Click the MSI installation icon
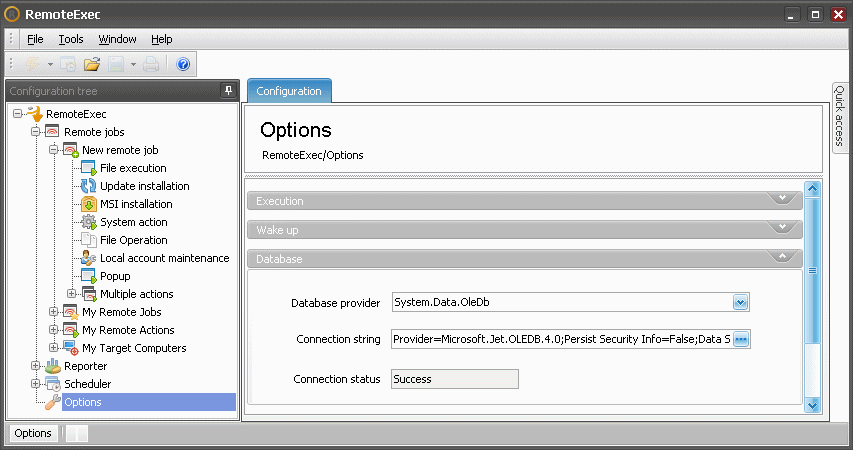Image resolution: width=853 pixels, height=450 pixels. point(89,204)
